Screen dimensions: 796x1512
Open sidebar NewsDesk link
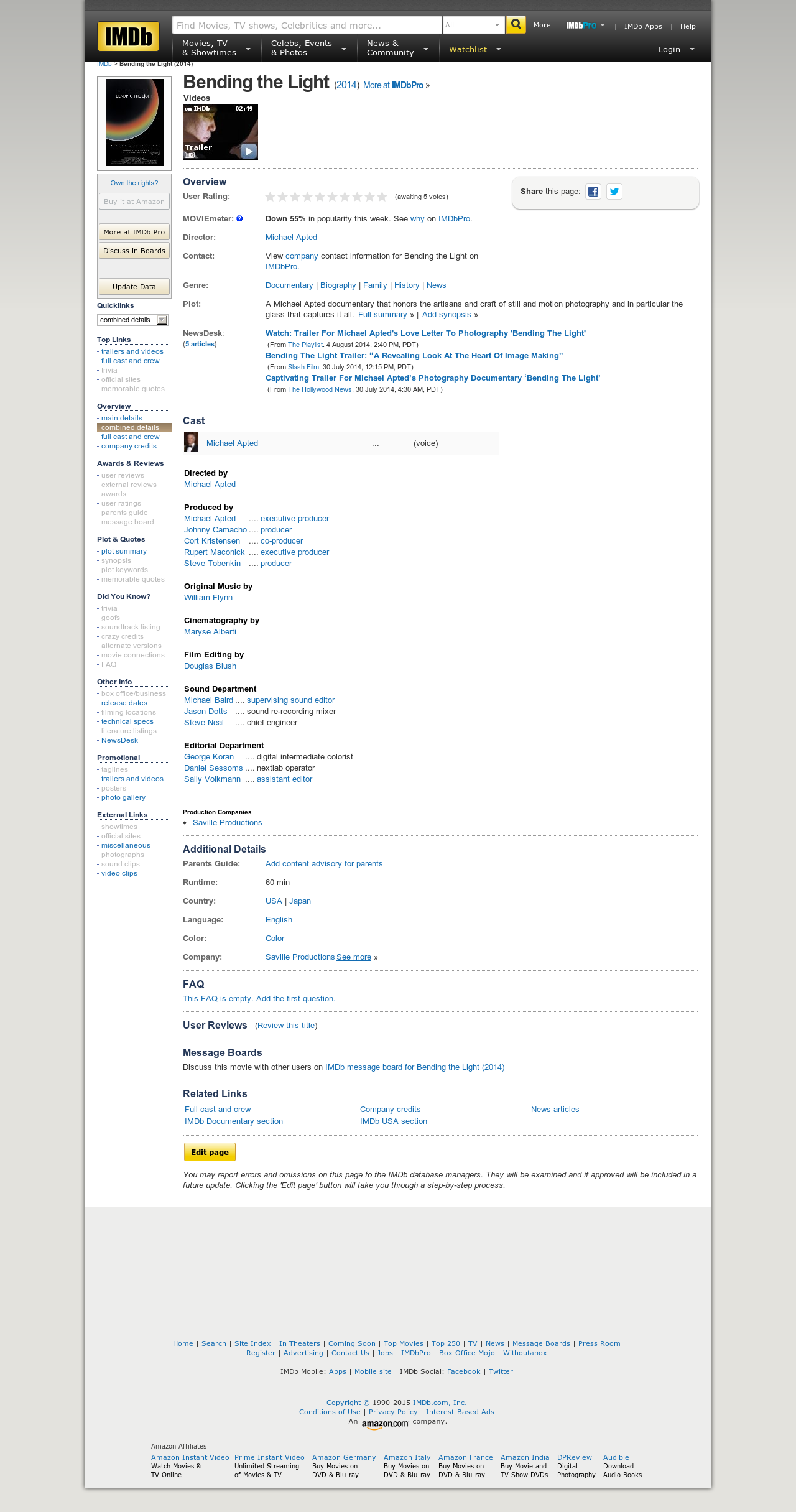(119, 740)
